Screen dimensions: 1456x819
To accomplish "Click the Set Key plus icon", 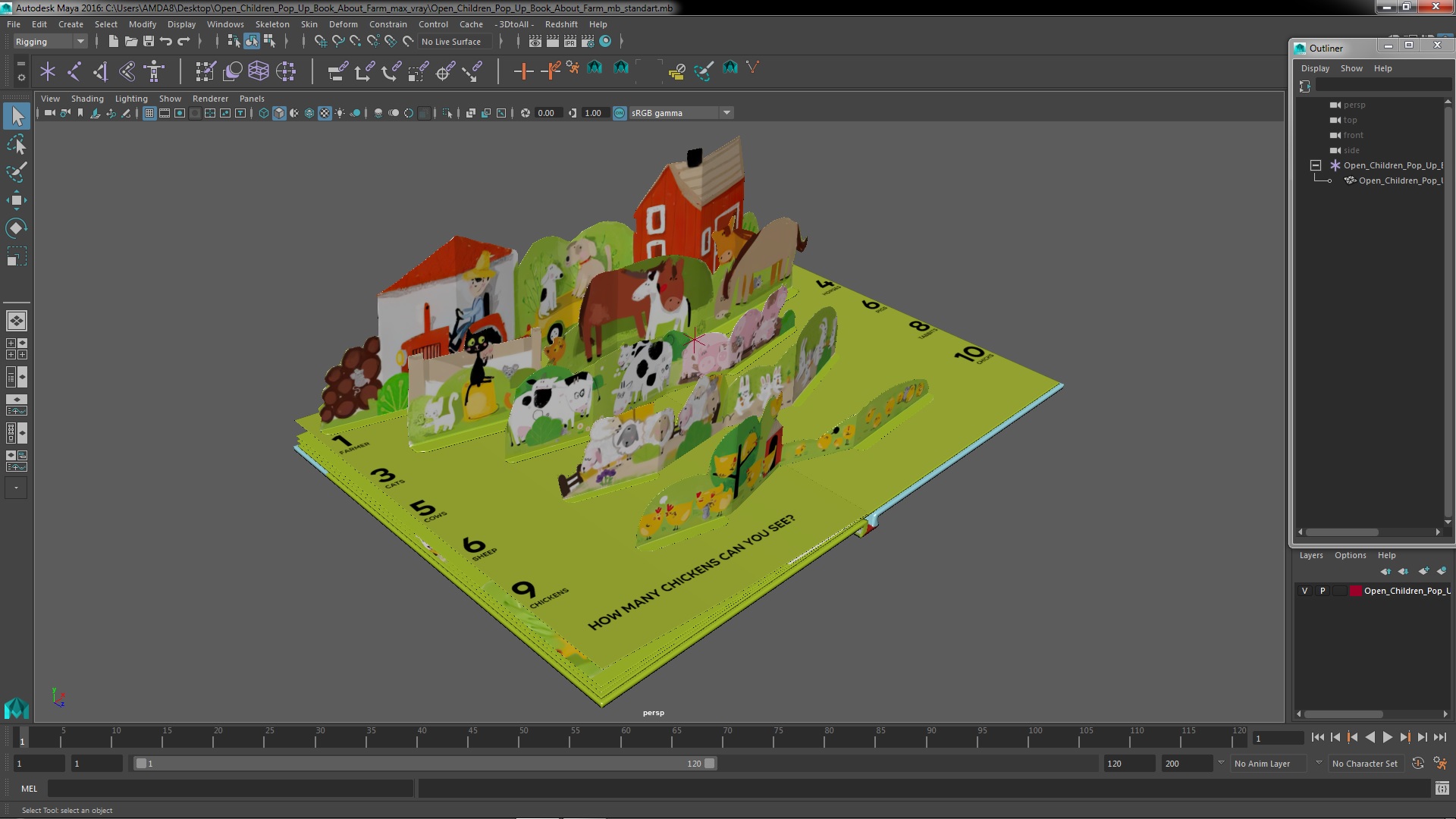I will (523, 71).
